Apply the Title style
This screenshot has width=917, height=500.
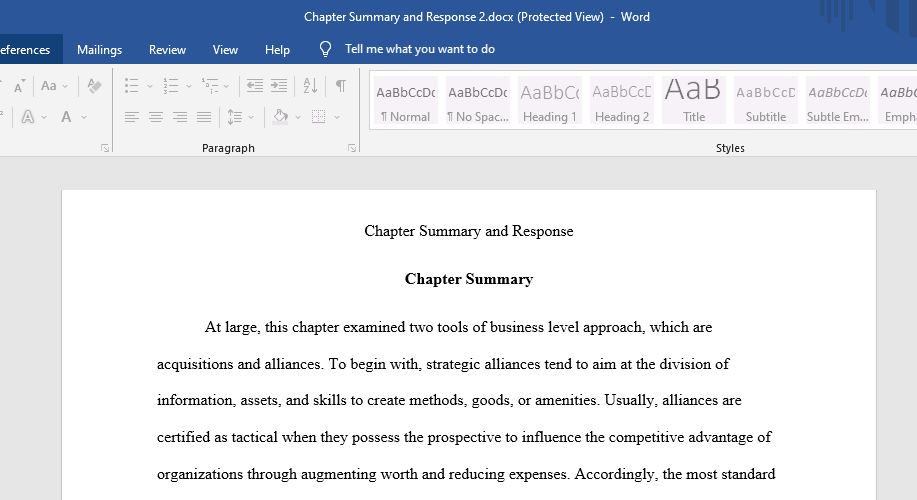click(x=694, y=101)
